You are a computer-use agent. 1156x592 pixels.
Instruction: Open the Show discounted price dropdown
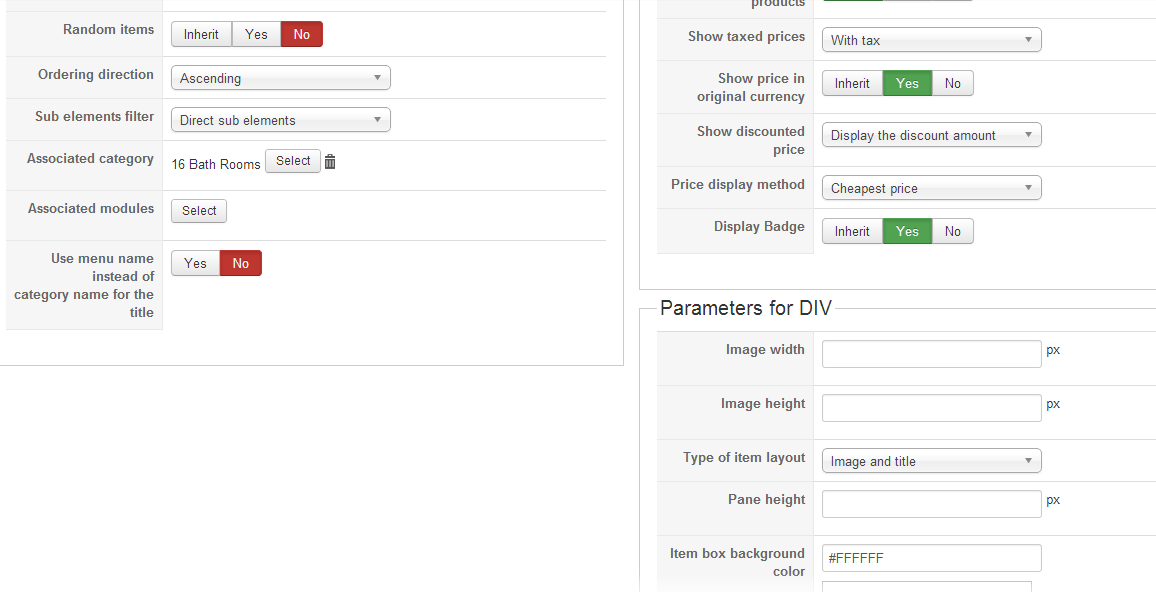(931, 135)
